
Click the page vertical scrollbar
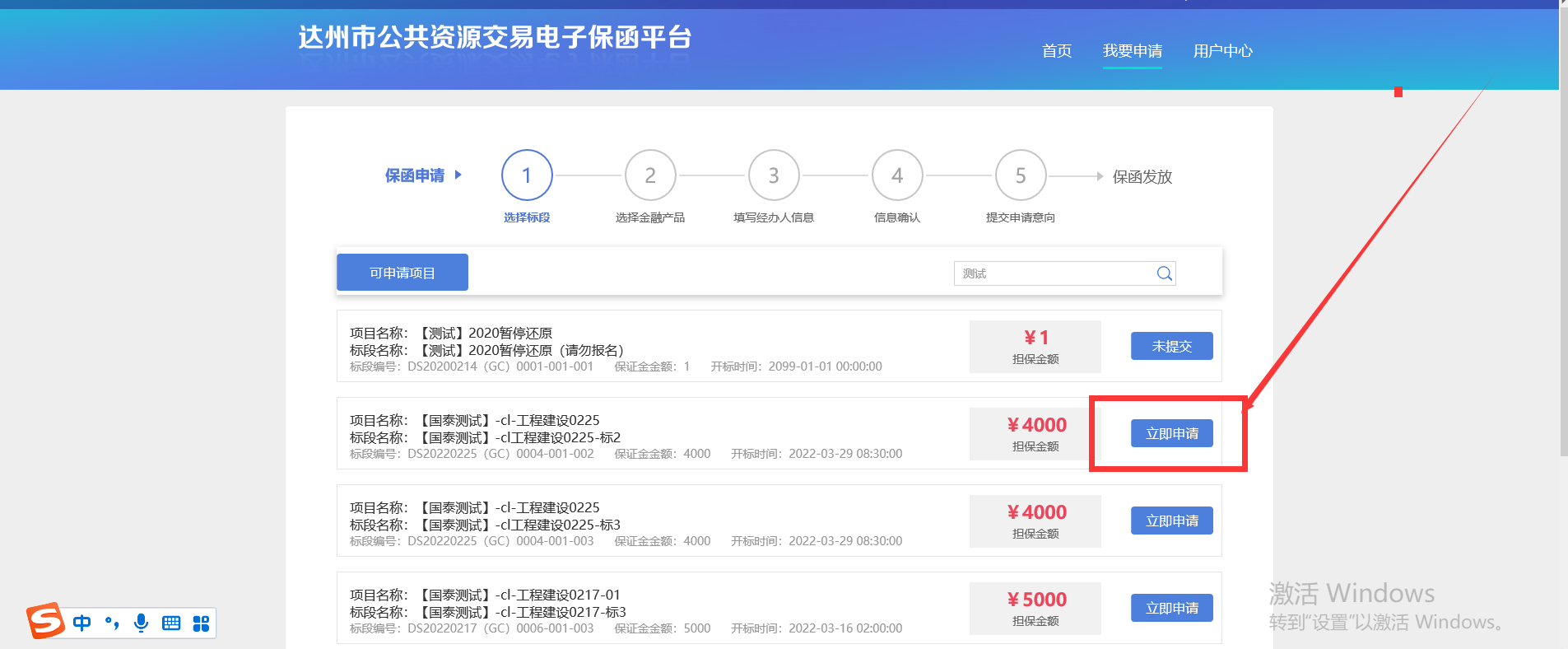1563,247
